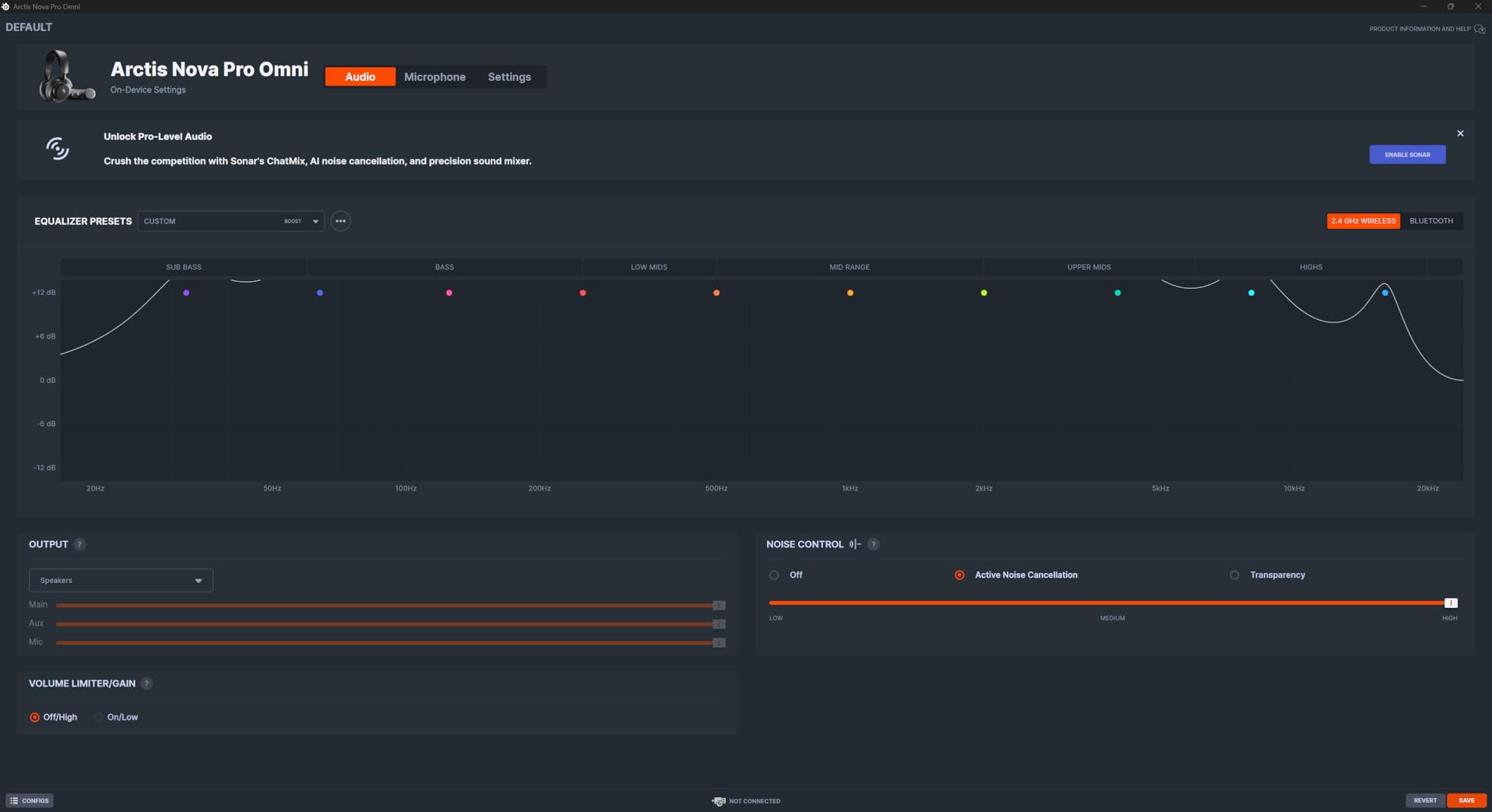This screenshot has width=1492, height=812.
Task: Select the purple EQ band point
Action: [x=186, y=293]
